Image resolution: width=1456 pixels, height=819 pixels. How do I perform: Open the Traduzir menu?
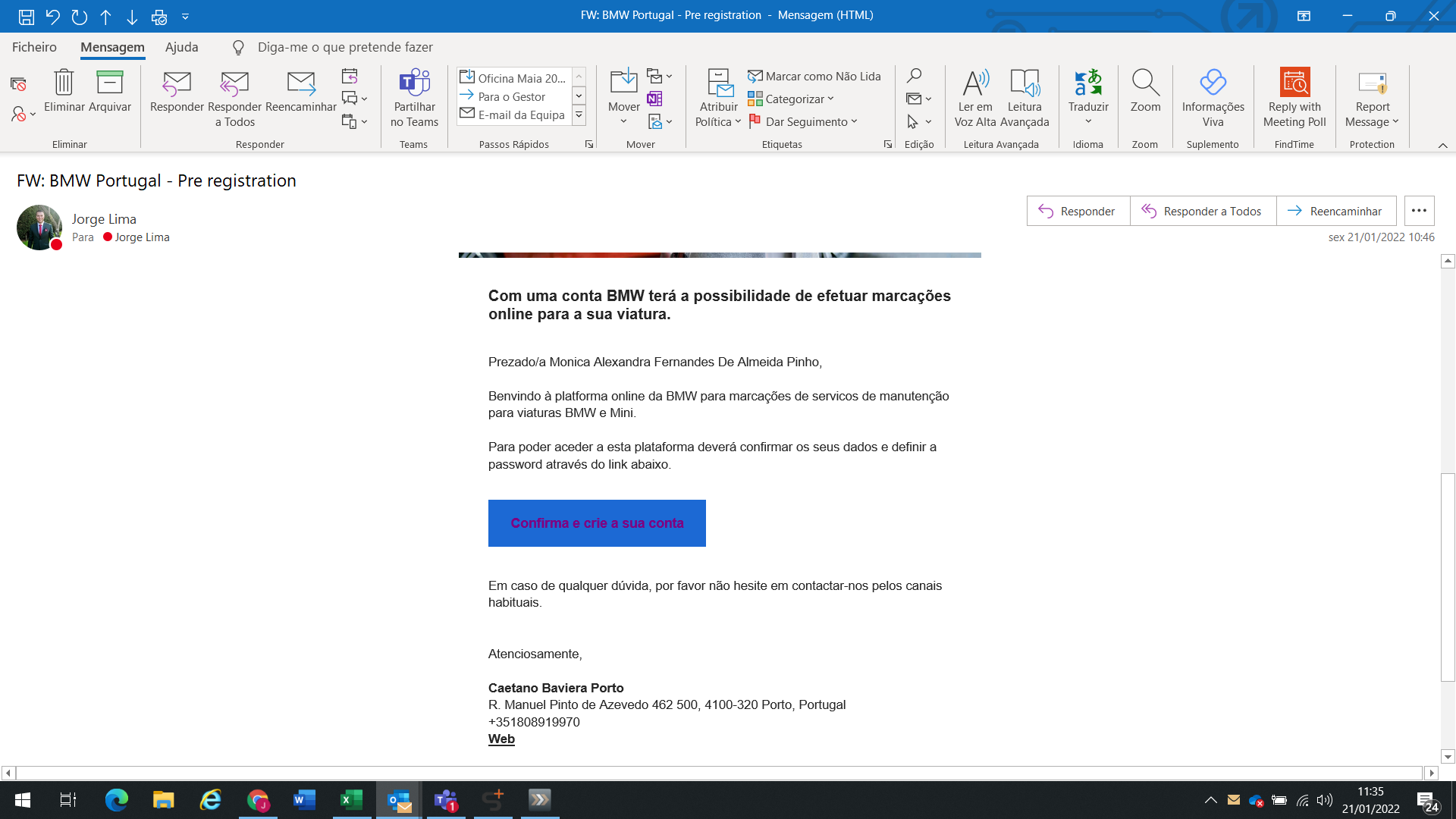coord(1088,99)
